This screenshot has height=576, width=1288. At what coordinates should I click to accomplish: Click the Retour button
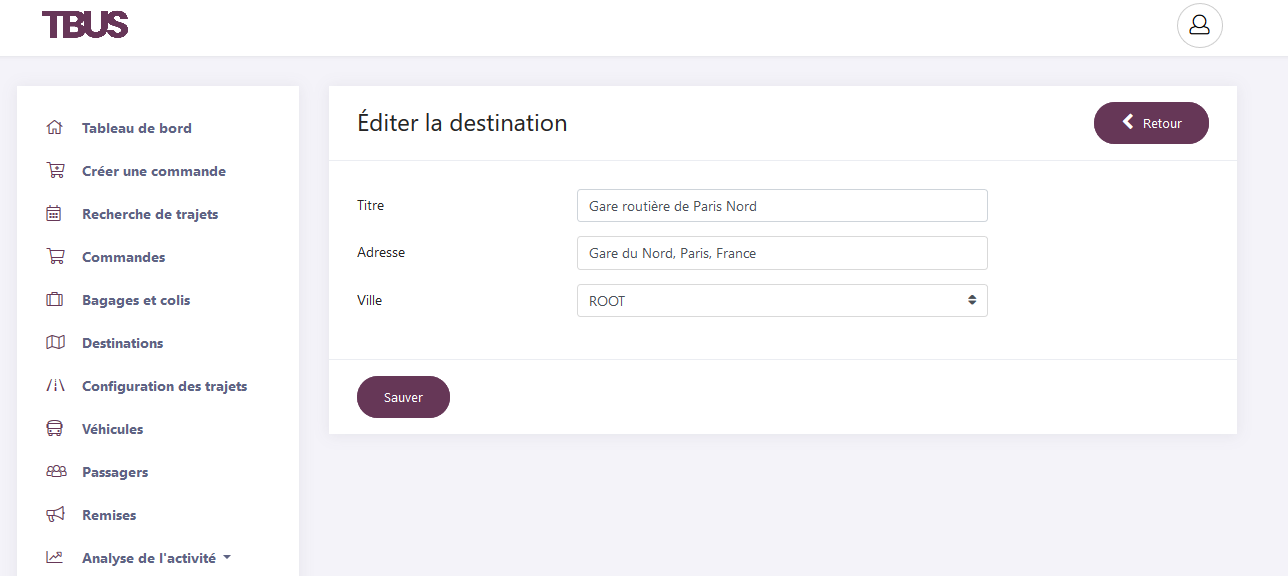click(x=1151, y=122)
